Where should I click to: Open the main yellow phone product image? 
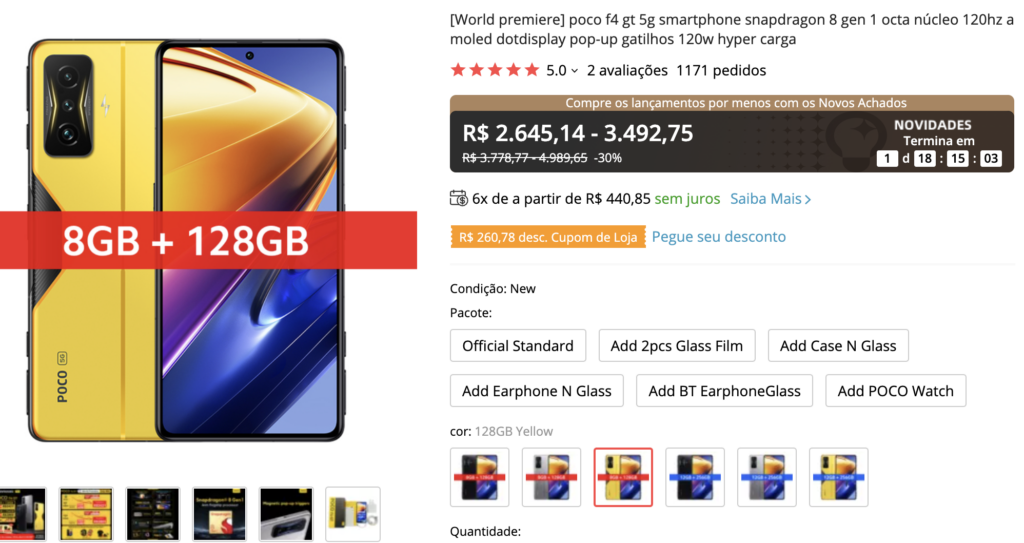tap(187, 240)
